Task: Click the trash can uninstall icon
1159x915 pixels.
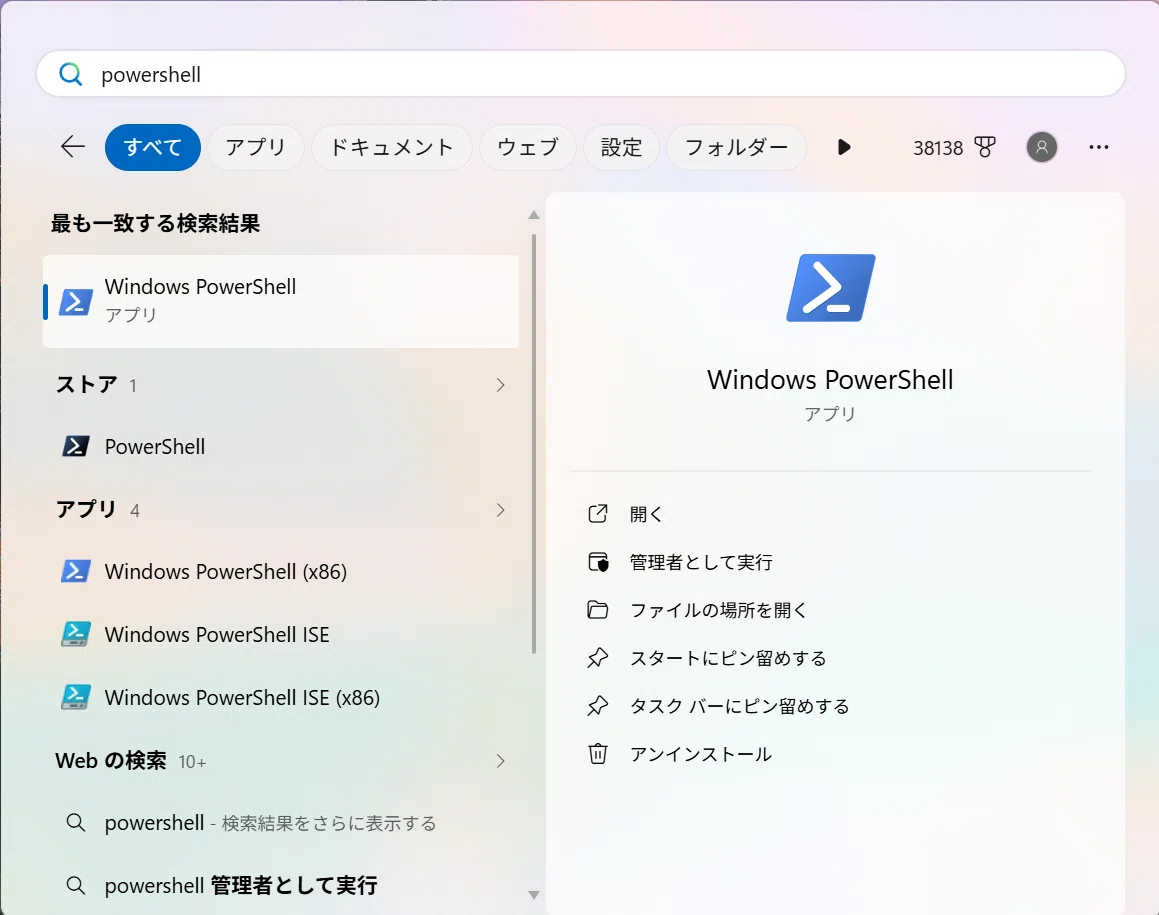Action: pyautogui.click(x=597, y=754)
